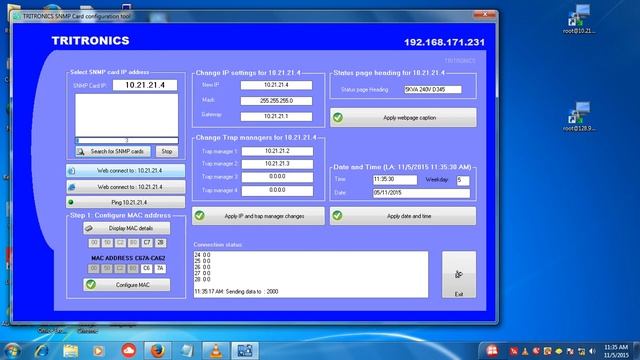Click MAC byte field 2B

click(160, 243)
